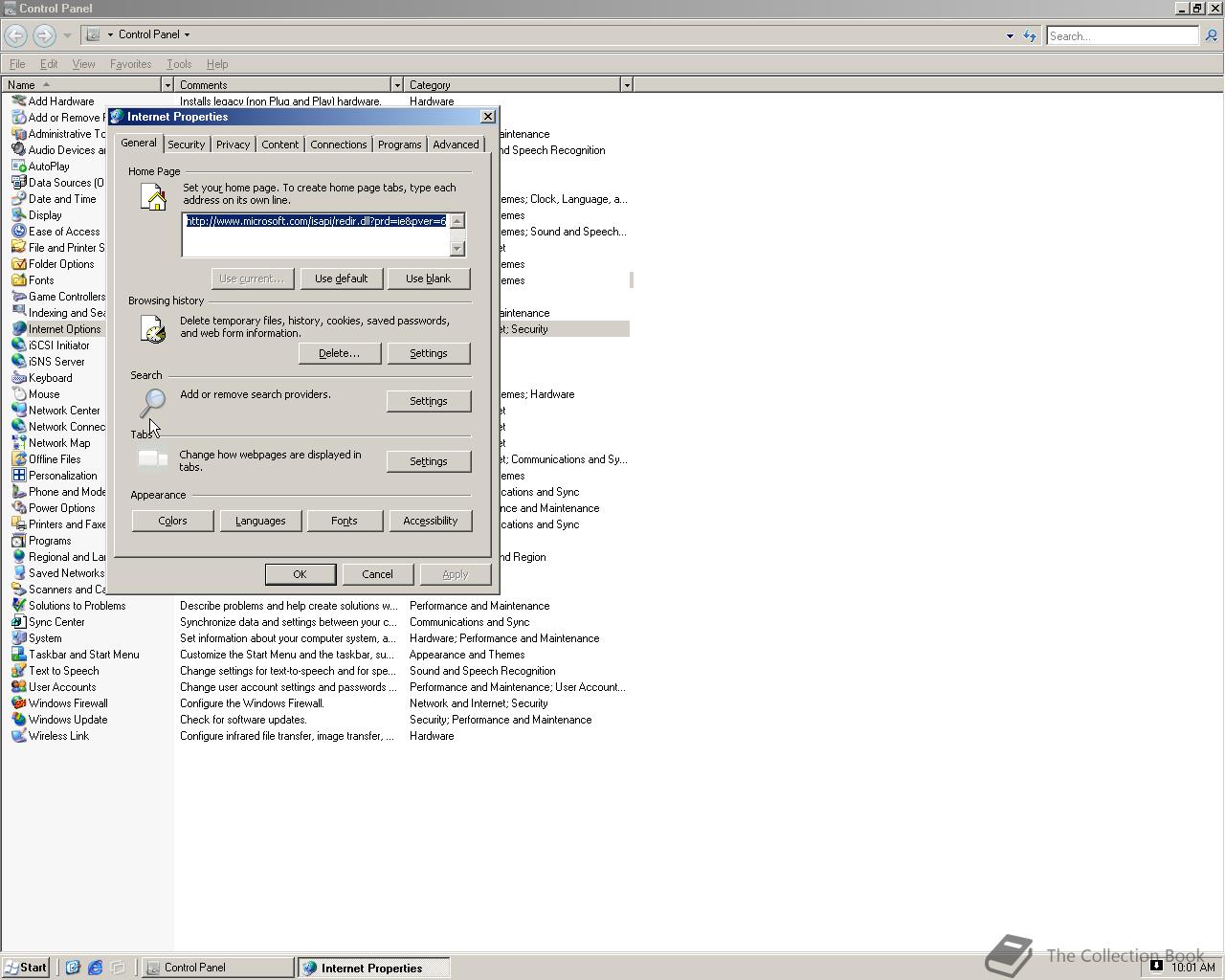Select the Programs icon
1225x980 pixels.
(x=18, y=541)
